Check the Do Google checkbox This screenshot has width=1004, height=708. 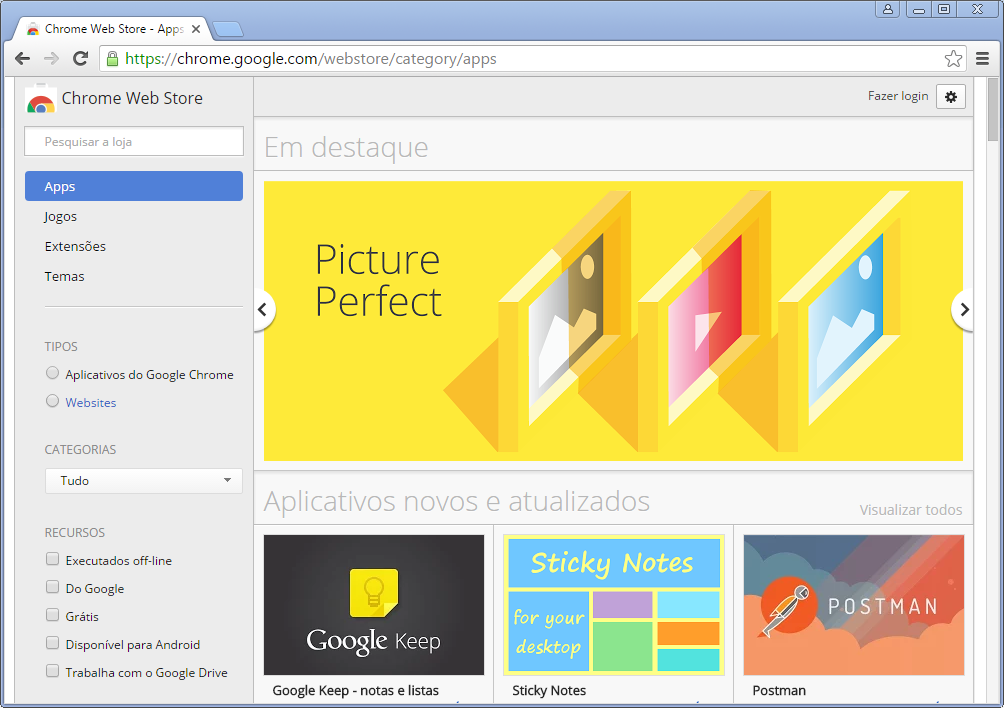coord(53,587)
